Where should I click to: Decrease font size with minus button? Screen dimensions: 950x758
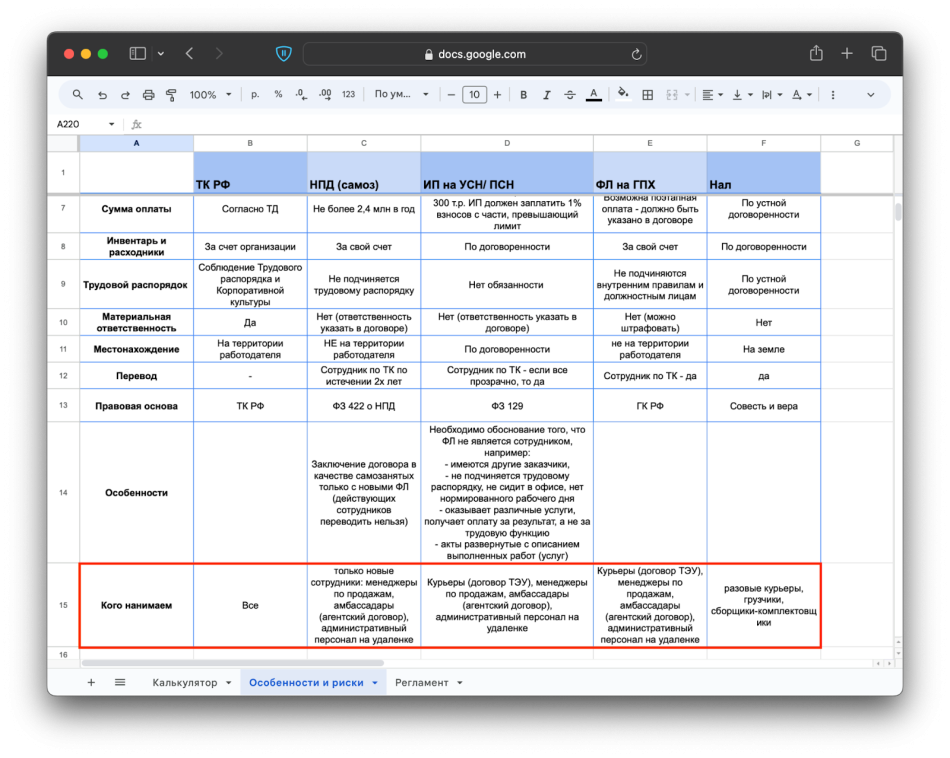click(451, 95)
